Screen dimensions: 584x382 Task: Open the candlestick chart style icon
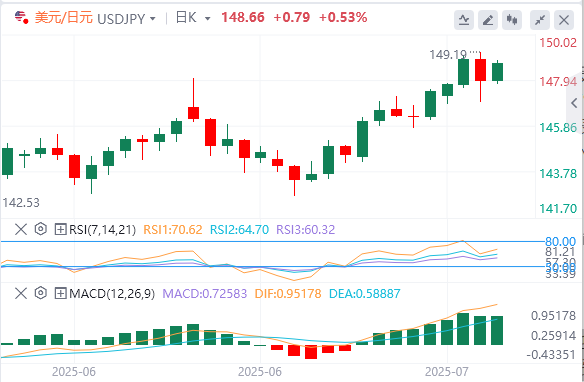[x=512, y=20]
